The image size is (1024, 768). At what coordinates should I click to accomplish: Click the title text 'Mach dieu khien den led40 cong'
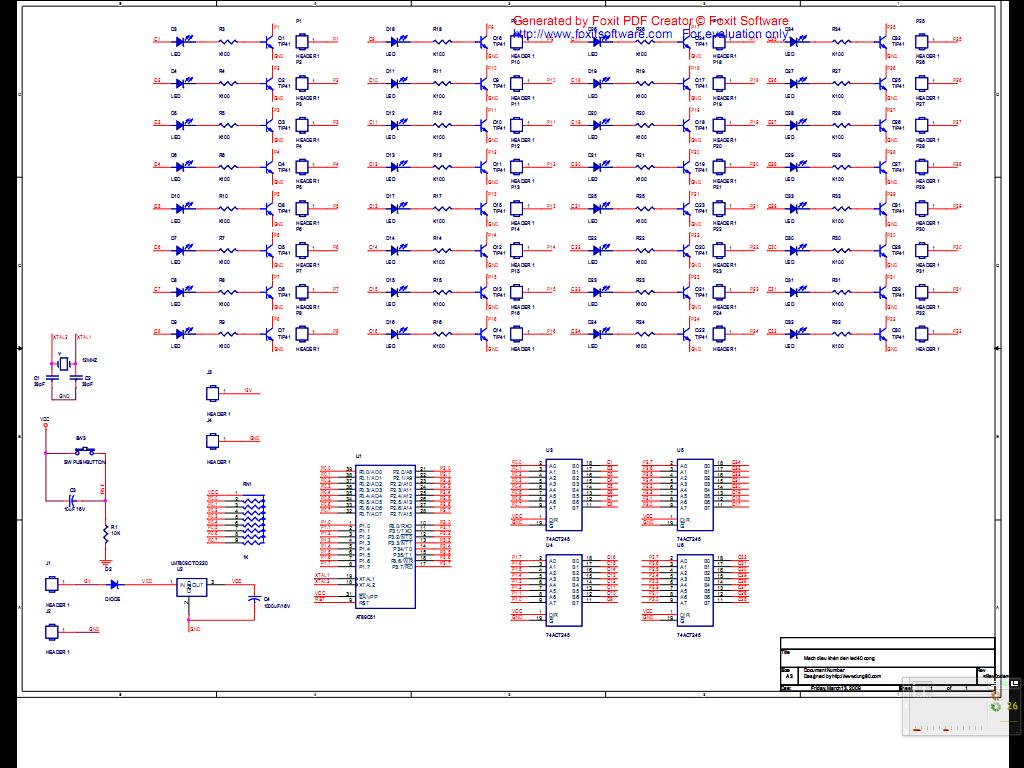click(839, 658)
